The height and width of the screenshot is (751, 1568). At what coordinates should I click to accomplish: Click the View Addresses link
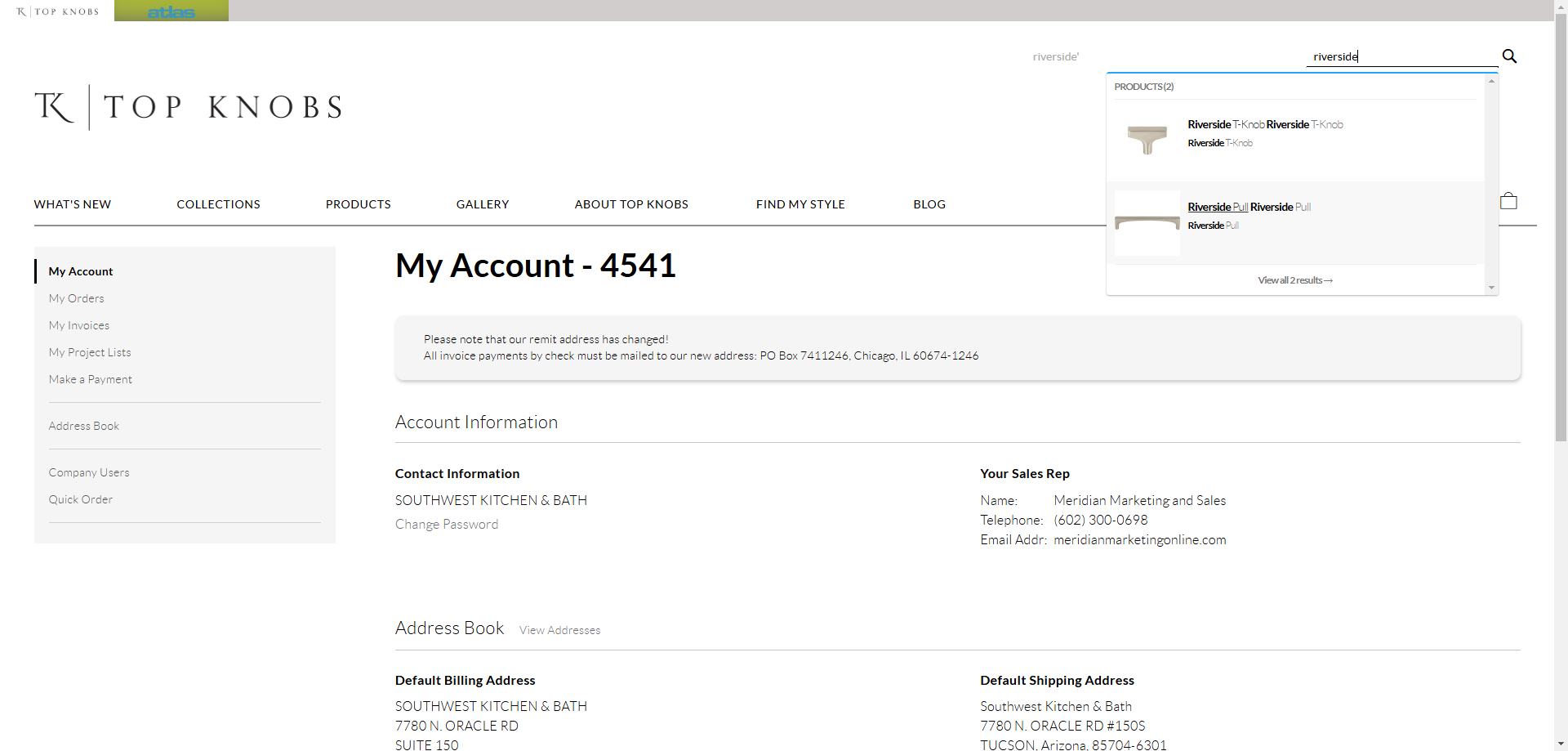[559, 630]
